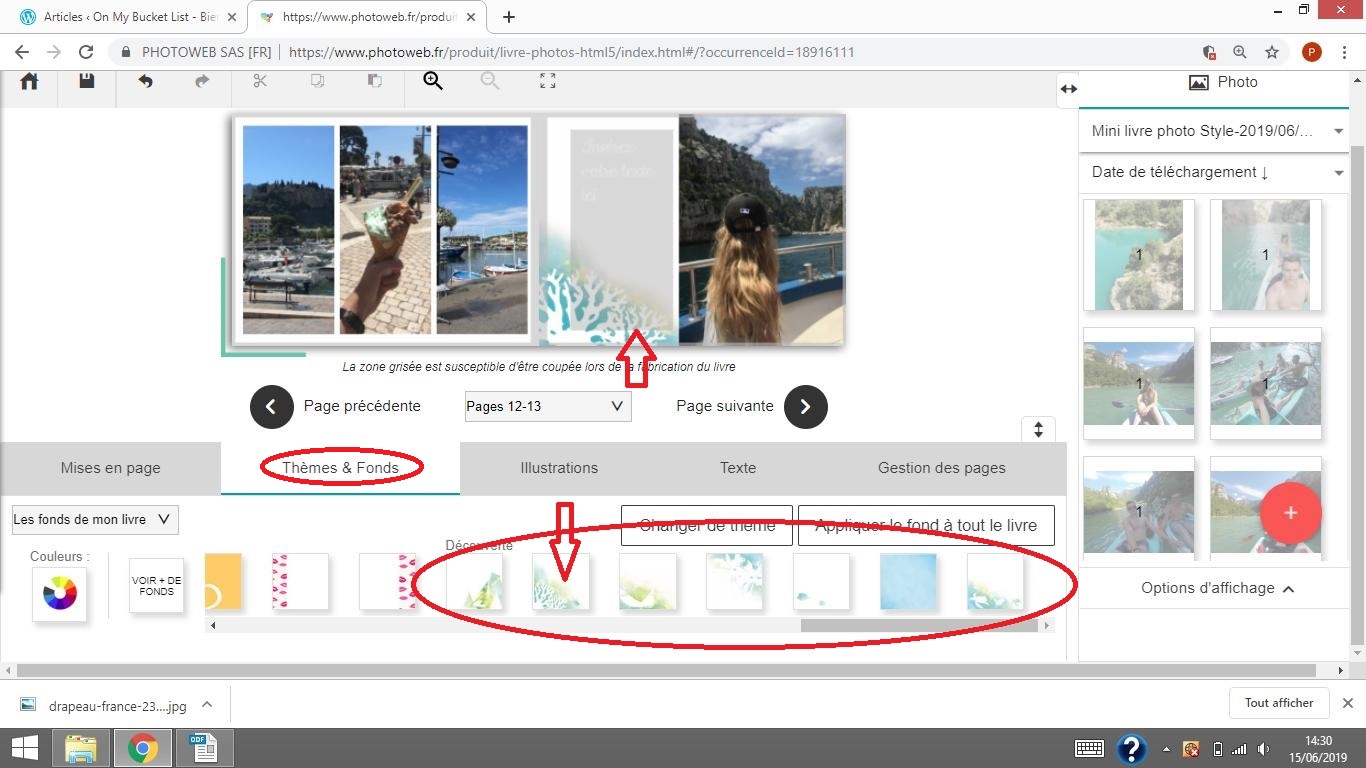Open the 'Les fonds de mon livre' dropdown

coord(95,520)
